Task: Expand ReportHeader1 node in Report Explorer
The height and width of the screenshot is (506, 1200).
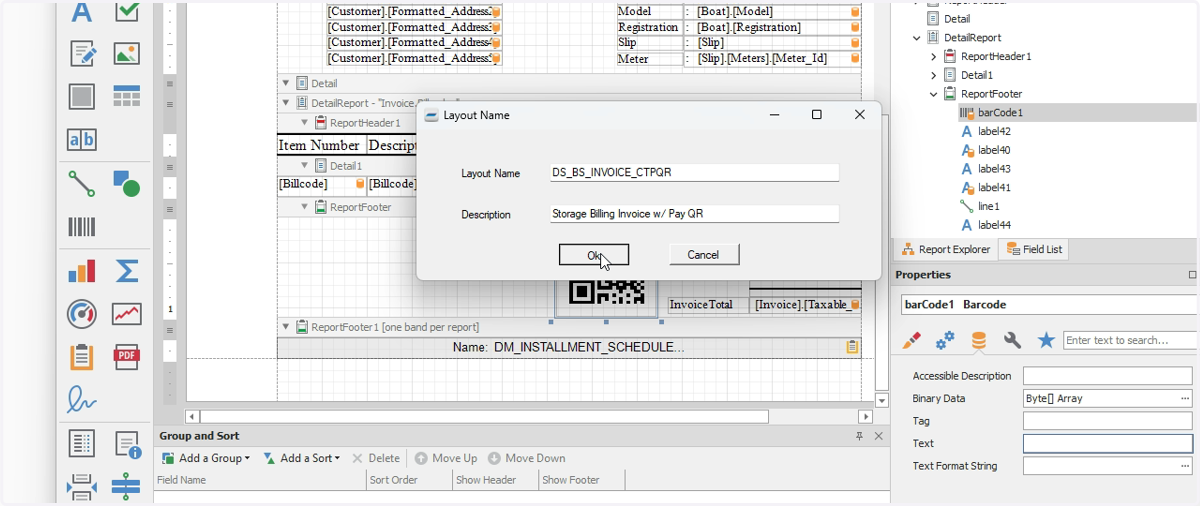Action: (x=934, y=57)
